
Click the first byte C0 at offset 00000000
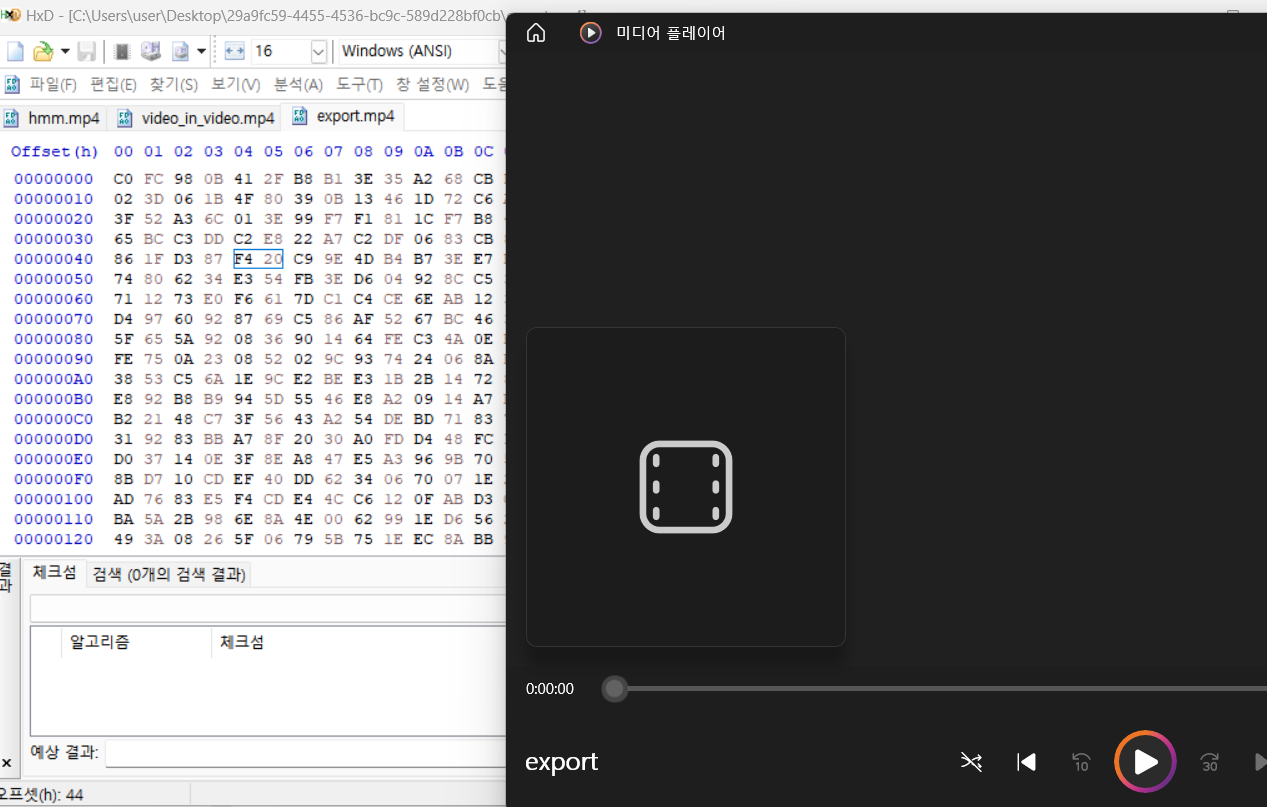[x=123, y=179]
